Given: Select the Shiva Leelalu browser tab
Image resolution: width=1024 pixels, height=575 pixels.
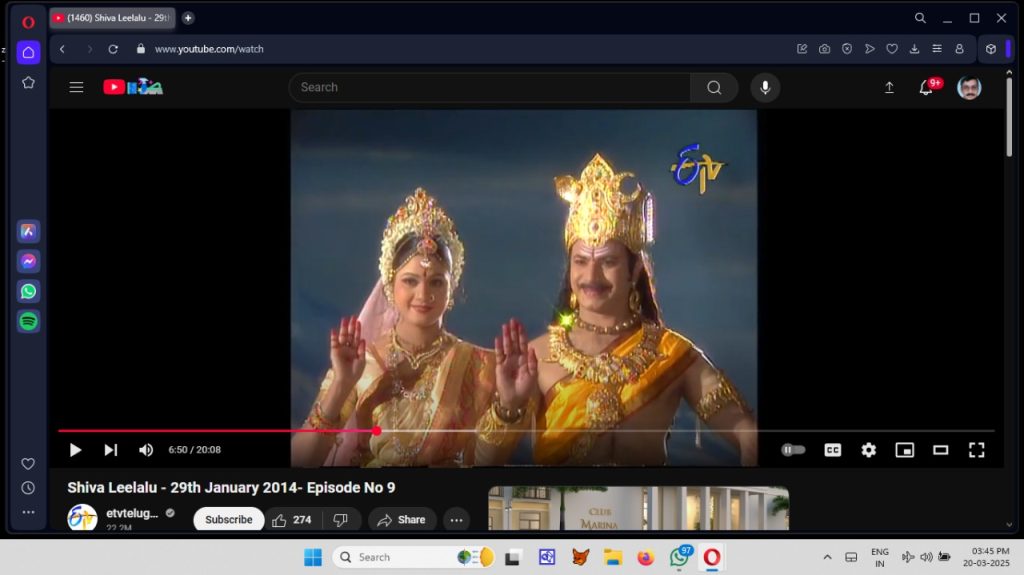Looking at the screenshot, I should pyautogui.click(x=112, y=18).
